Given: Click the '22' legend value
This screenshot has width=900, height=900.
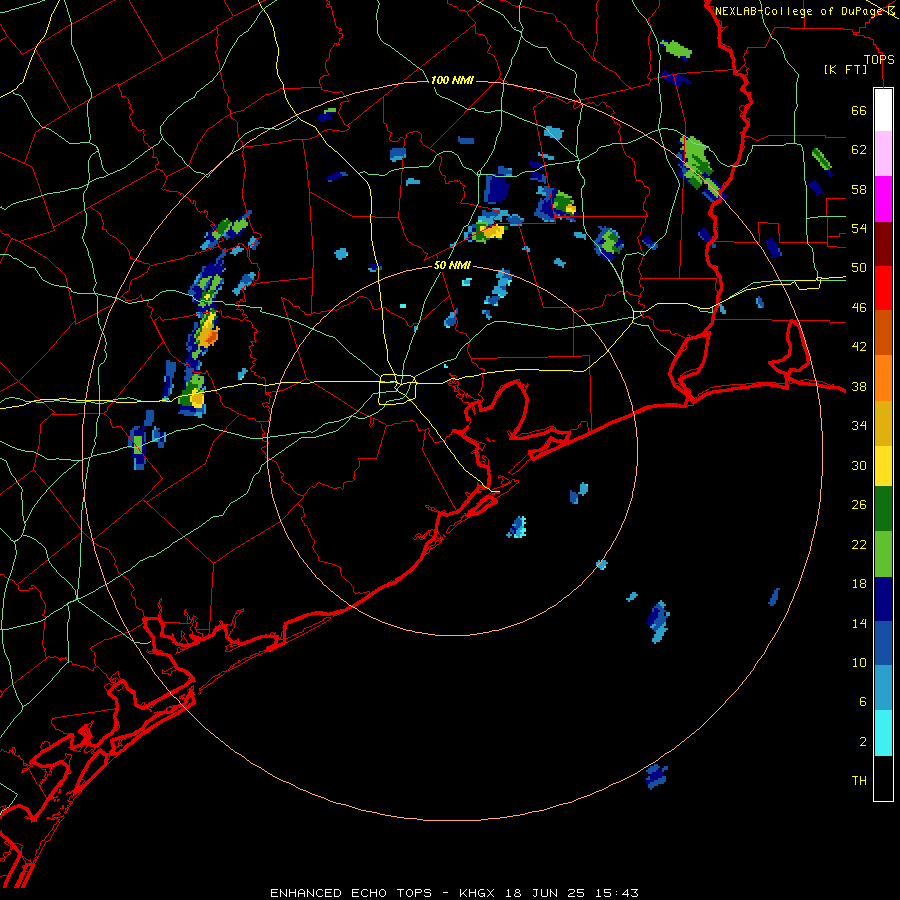Looking at the screenshot, I should (x=859, y=544).
